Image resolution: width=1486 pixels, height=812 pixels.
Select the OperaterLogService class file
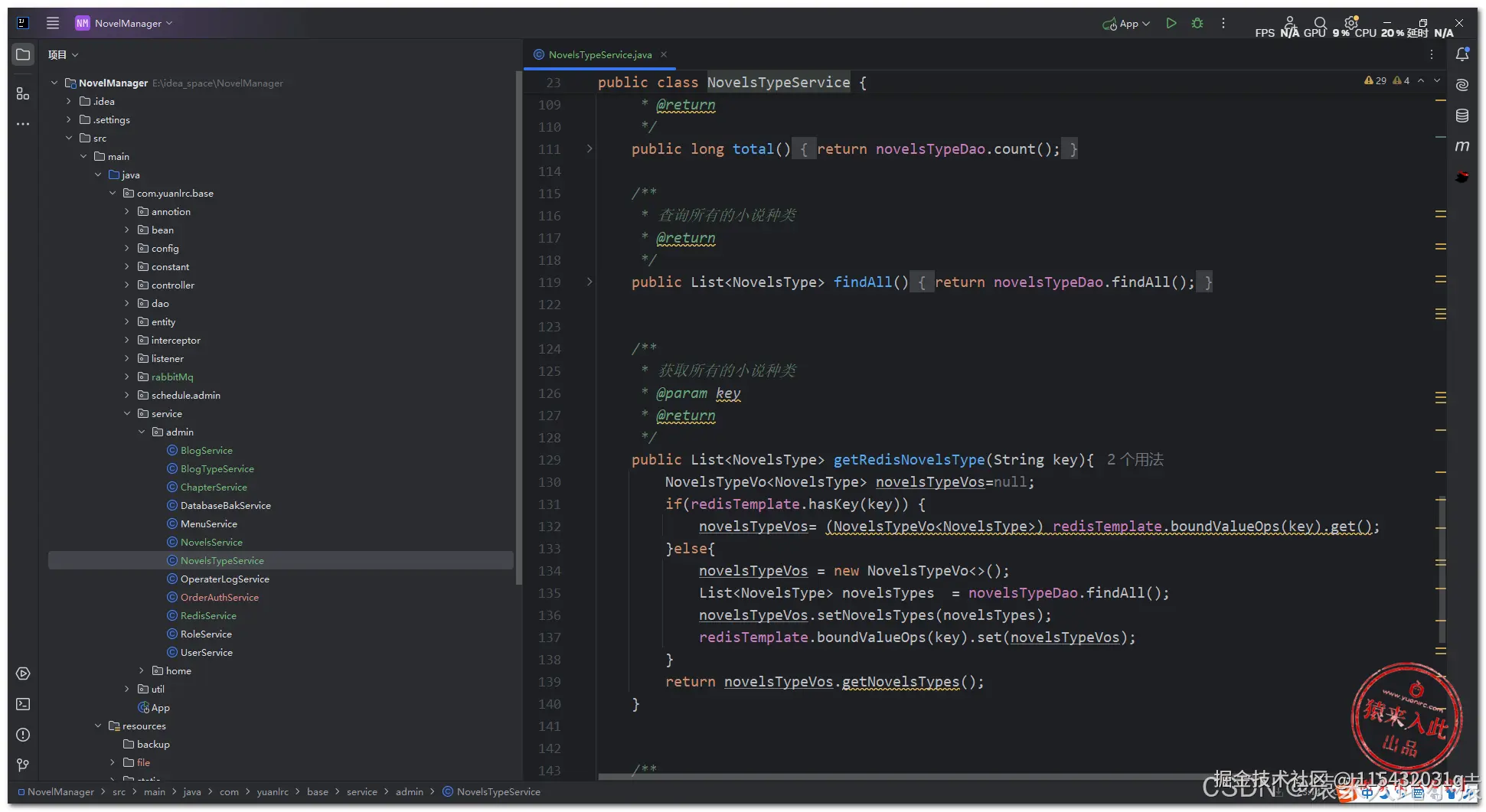[224, 579]
